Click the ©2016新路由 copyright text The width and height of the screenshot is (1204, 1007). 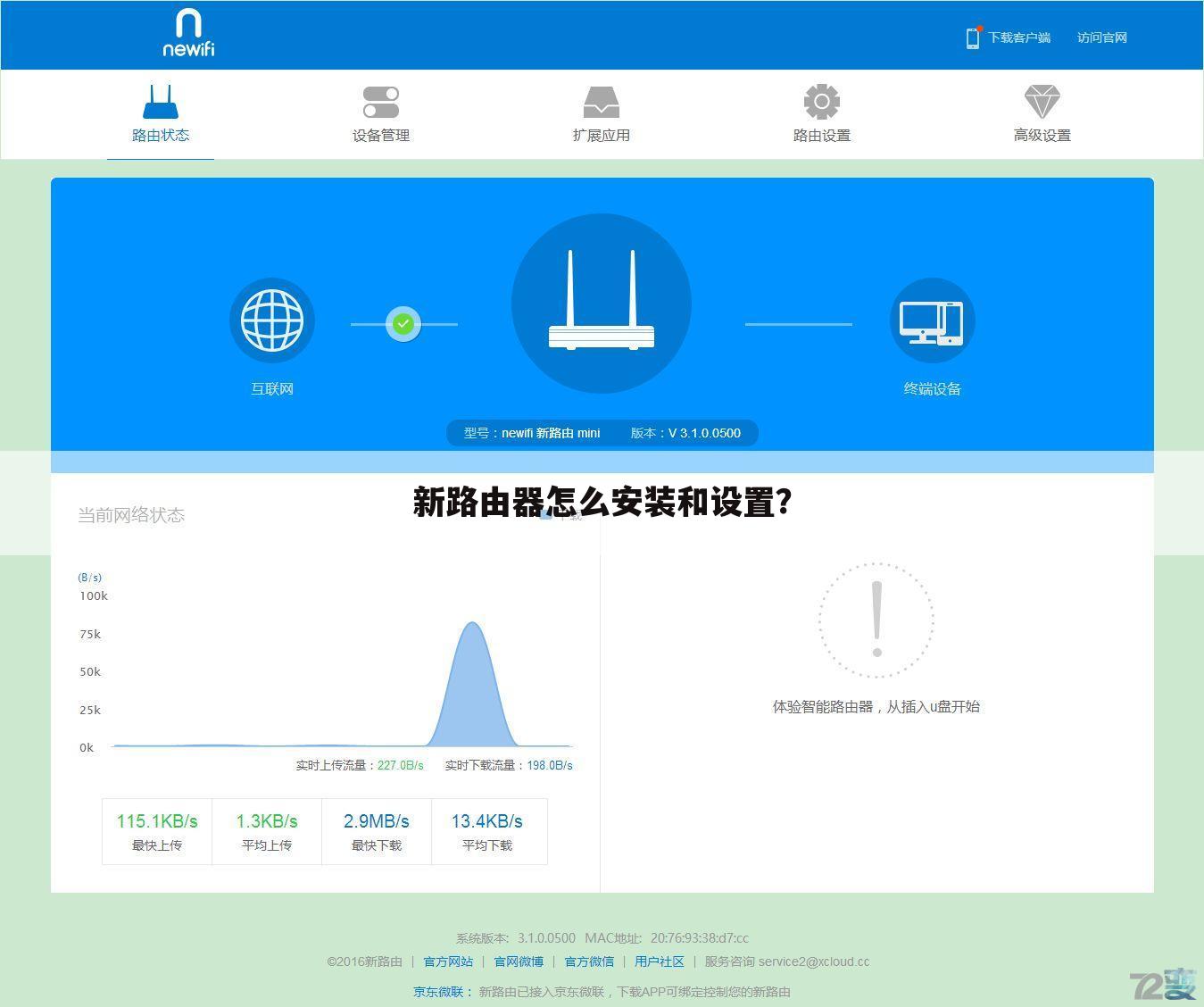364,962
